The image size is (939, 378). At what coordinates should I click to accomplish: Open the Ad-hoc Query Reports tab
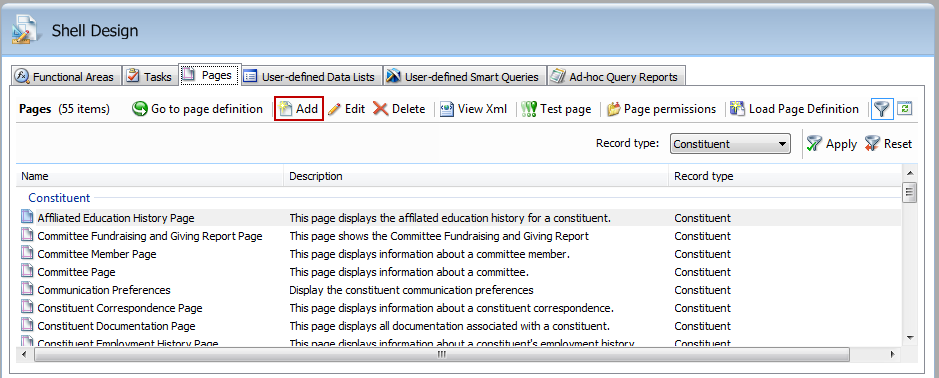(x=616, y=77)
